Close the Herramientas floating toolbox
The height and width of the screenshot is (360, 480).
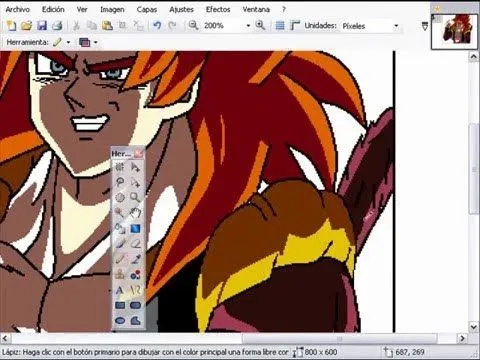pos(138,153)
